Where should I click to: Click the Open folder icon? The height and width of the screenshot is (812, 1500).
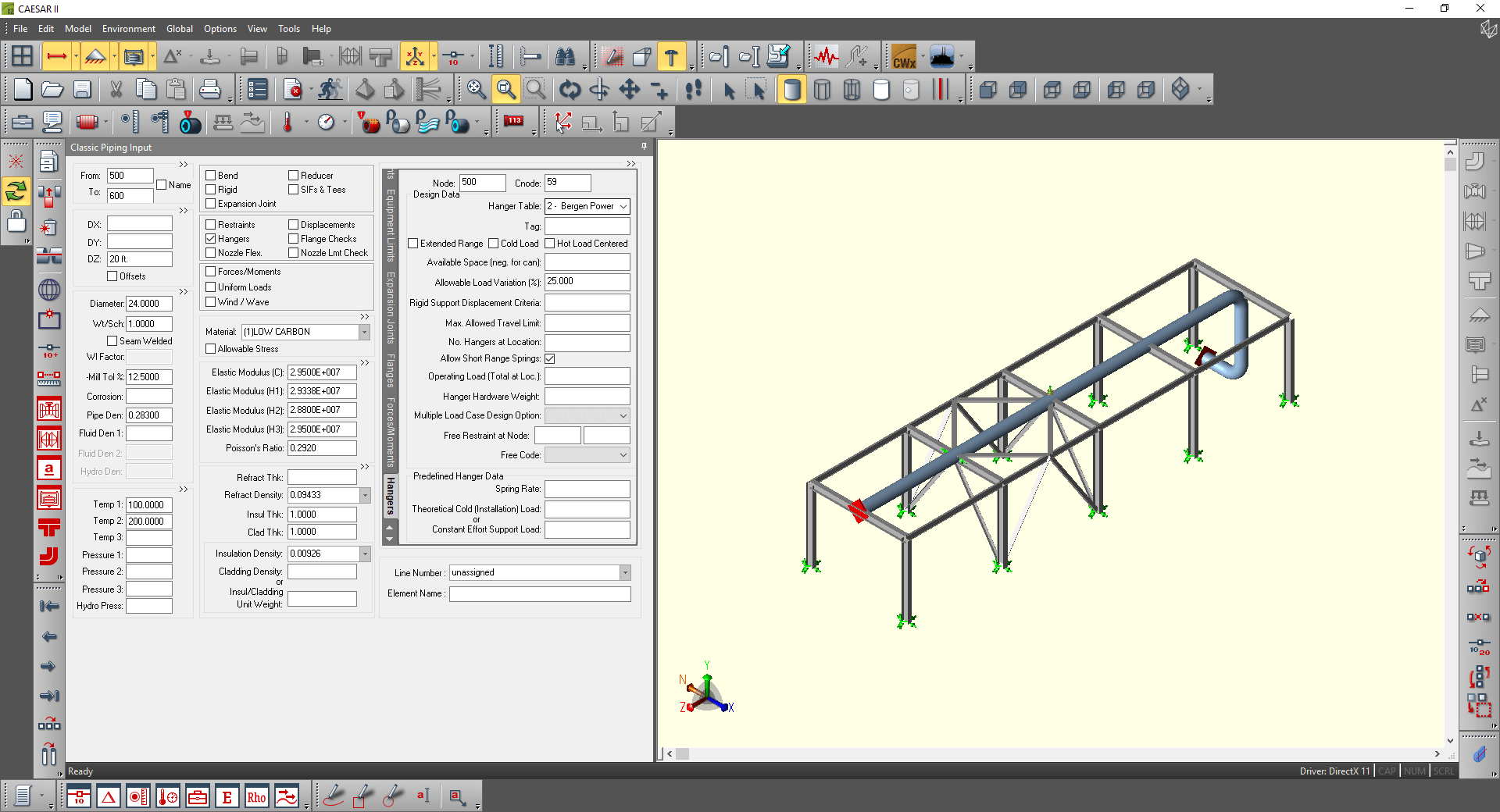point(52,90)
